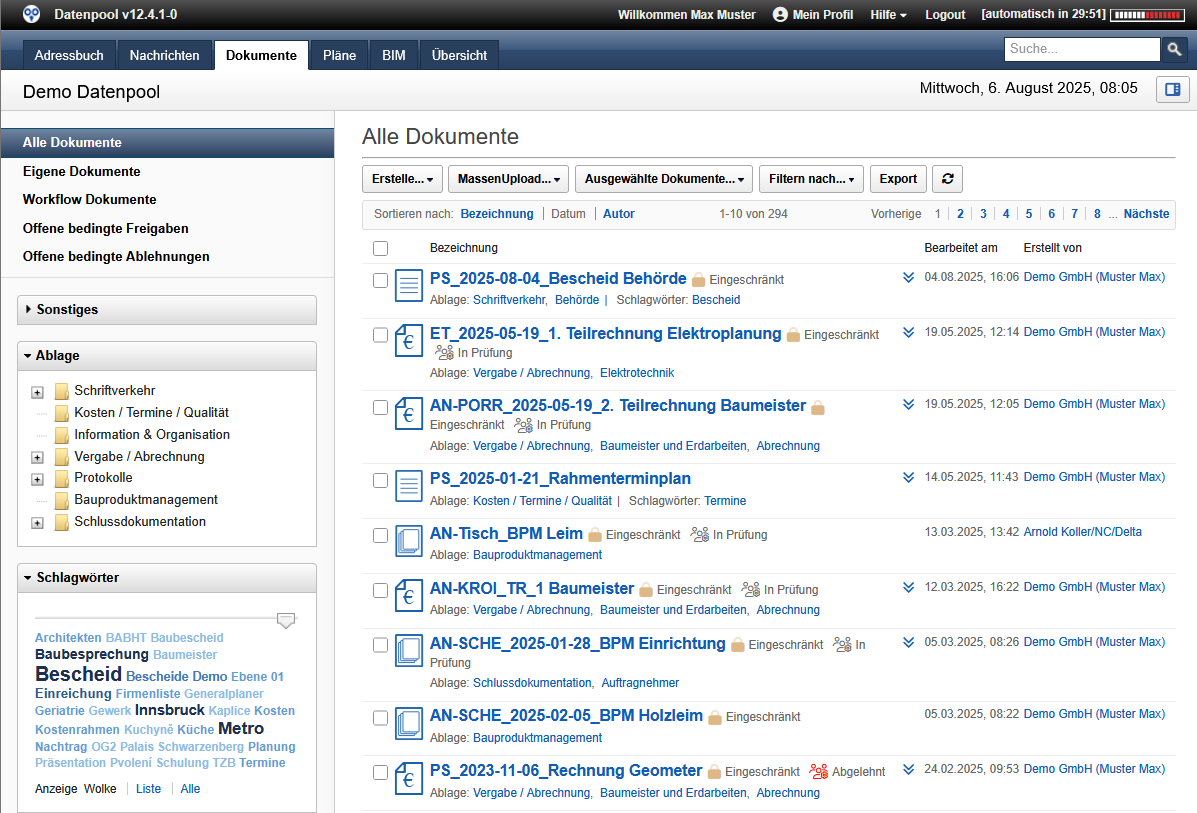
Task: Click the magnifier search button
Action: click(x=1174, y=49)
